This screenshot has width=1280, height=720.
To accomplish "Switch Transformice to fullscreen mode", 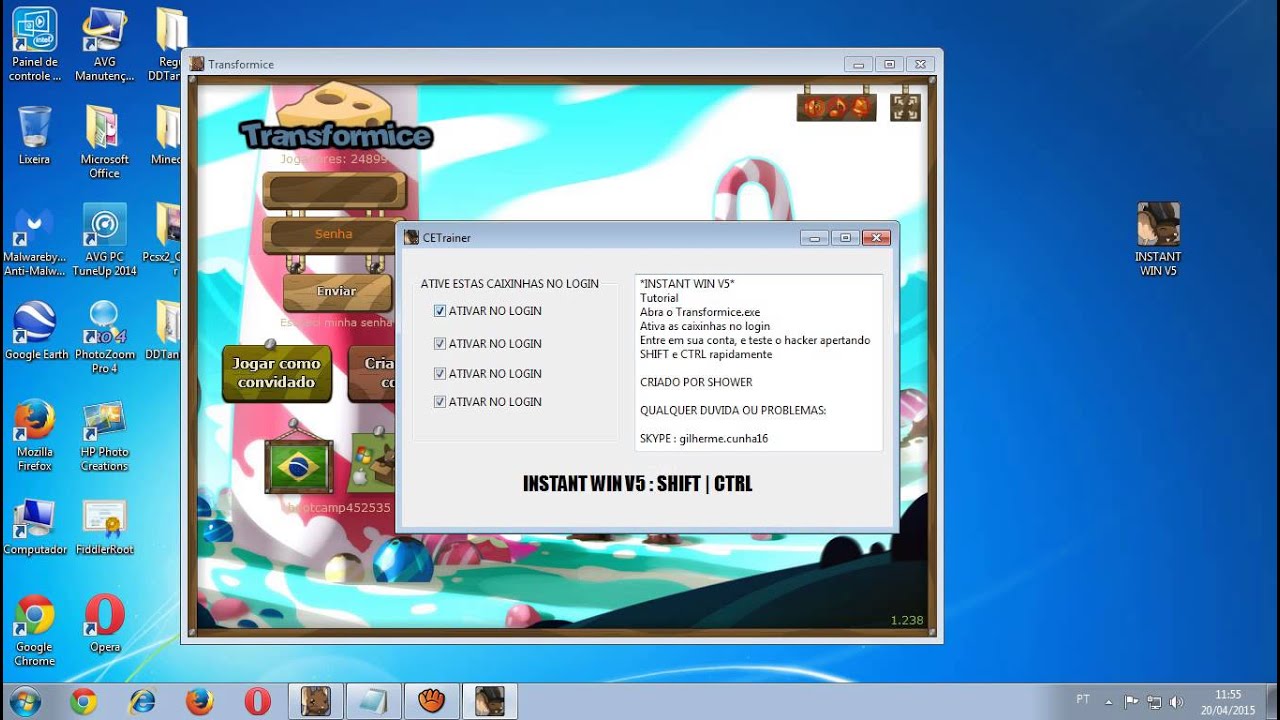I will [x=905, y=107].
